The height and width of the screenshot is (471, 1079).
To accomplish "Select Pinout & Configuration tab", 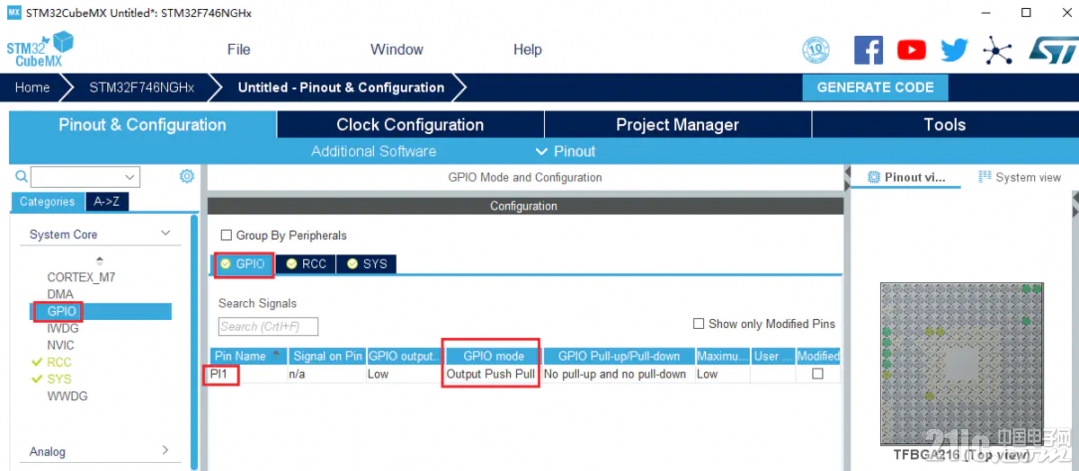I will point(142,125).
